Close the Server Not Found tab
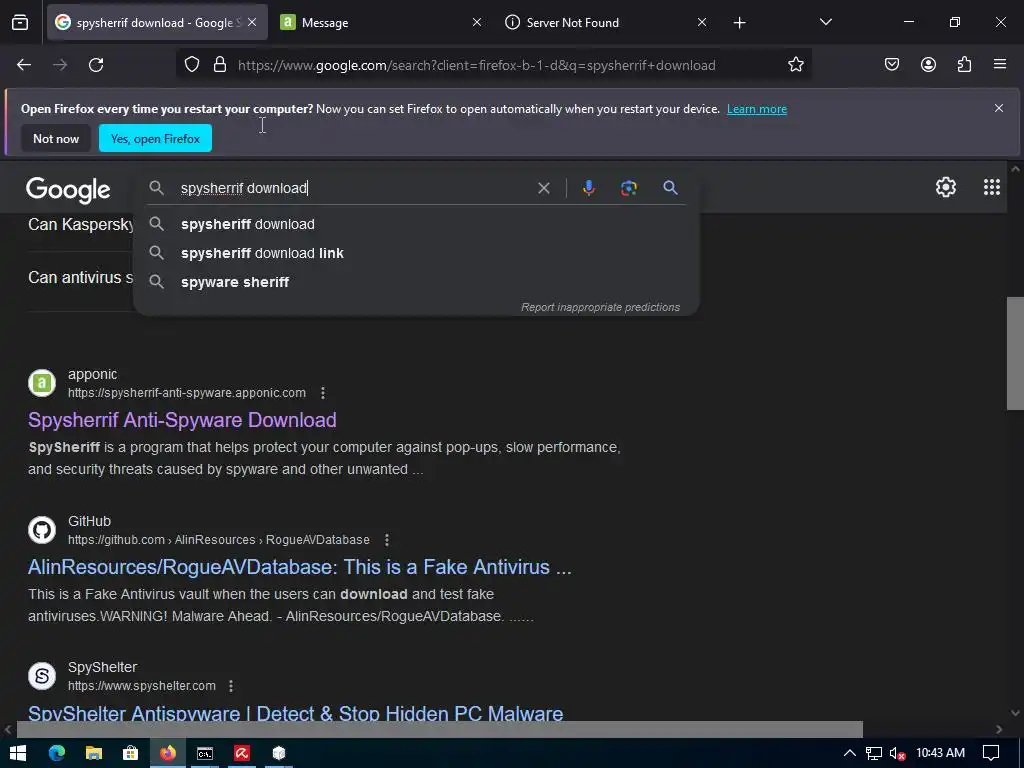 point(702,23)
